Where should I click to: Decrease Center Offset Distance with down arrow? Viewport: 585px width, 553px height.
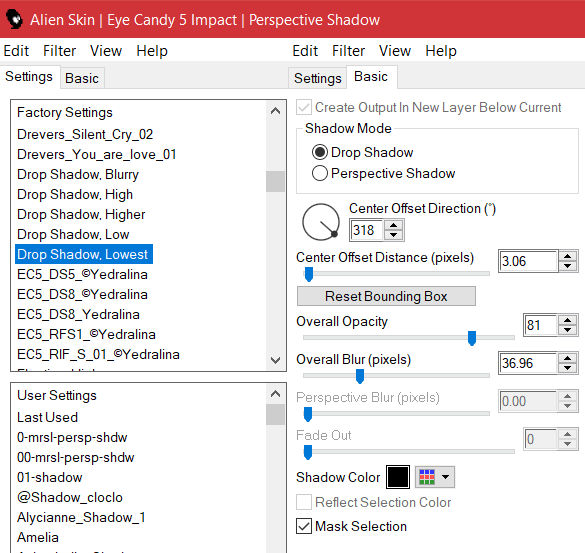567,266
